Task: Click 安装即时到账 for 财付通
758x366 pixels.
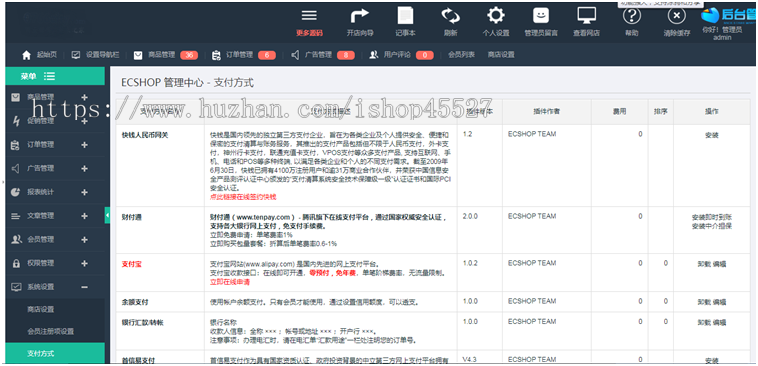Action: [712, 218]
